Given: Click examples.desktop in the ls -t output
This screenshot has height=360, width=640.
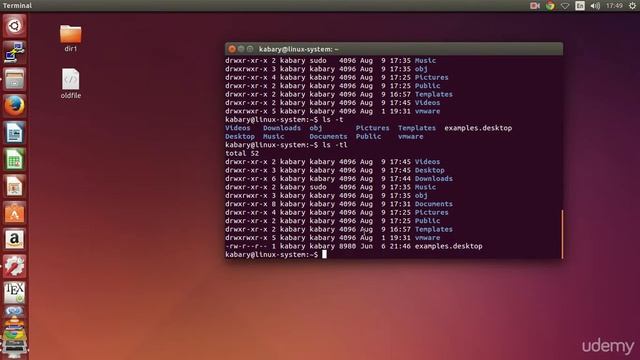Looking at the screenshot, I should point(478,128).
